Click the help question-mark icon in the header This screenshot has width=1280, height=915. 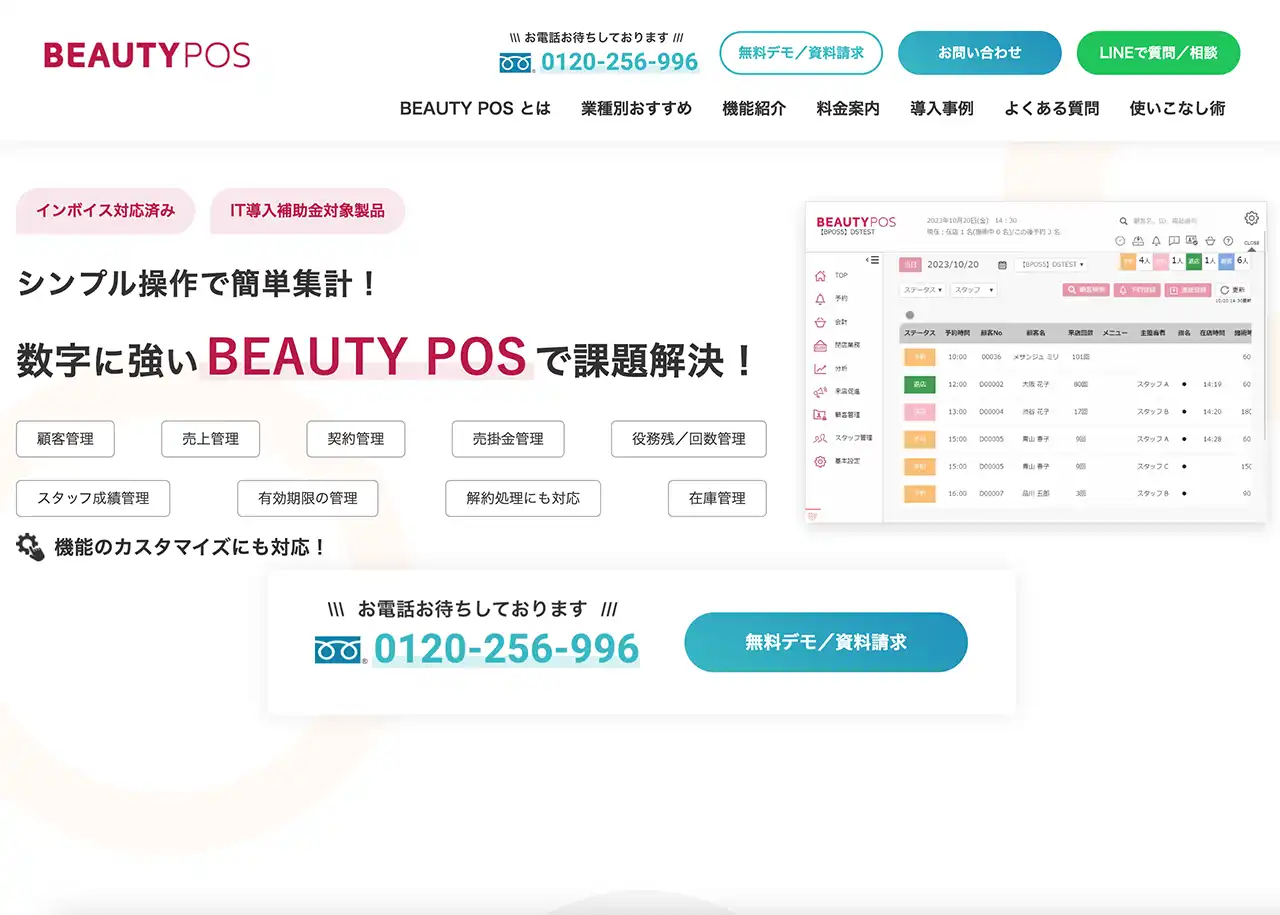(1228, 241)
